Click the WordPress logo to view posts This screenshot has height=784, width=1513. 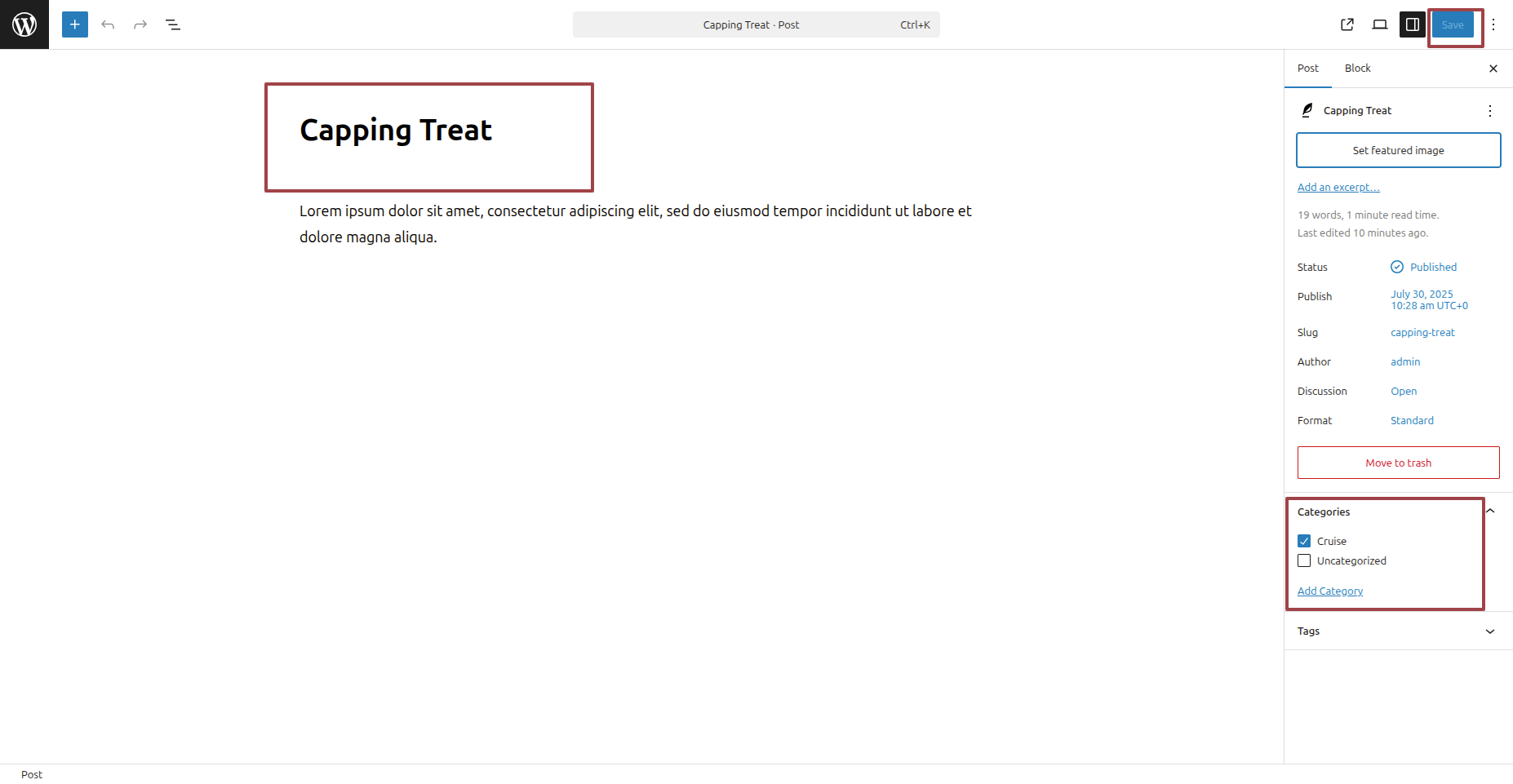point(24,24)
